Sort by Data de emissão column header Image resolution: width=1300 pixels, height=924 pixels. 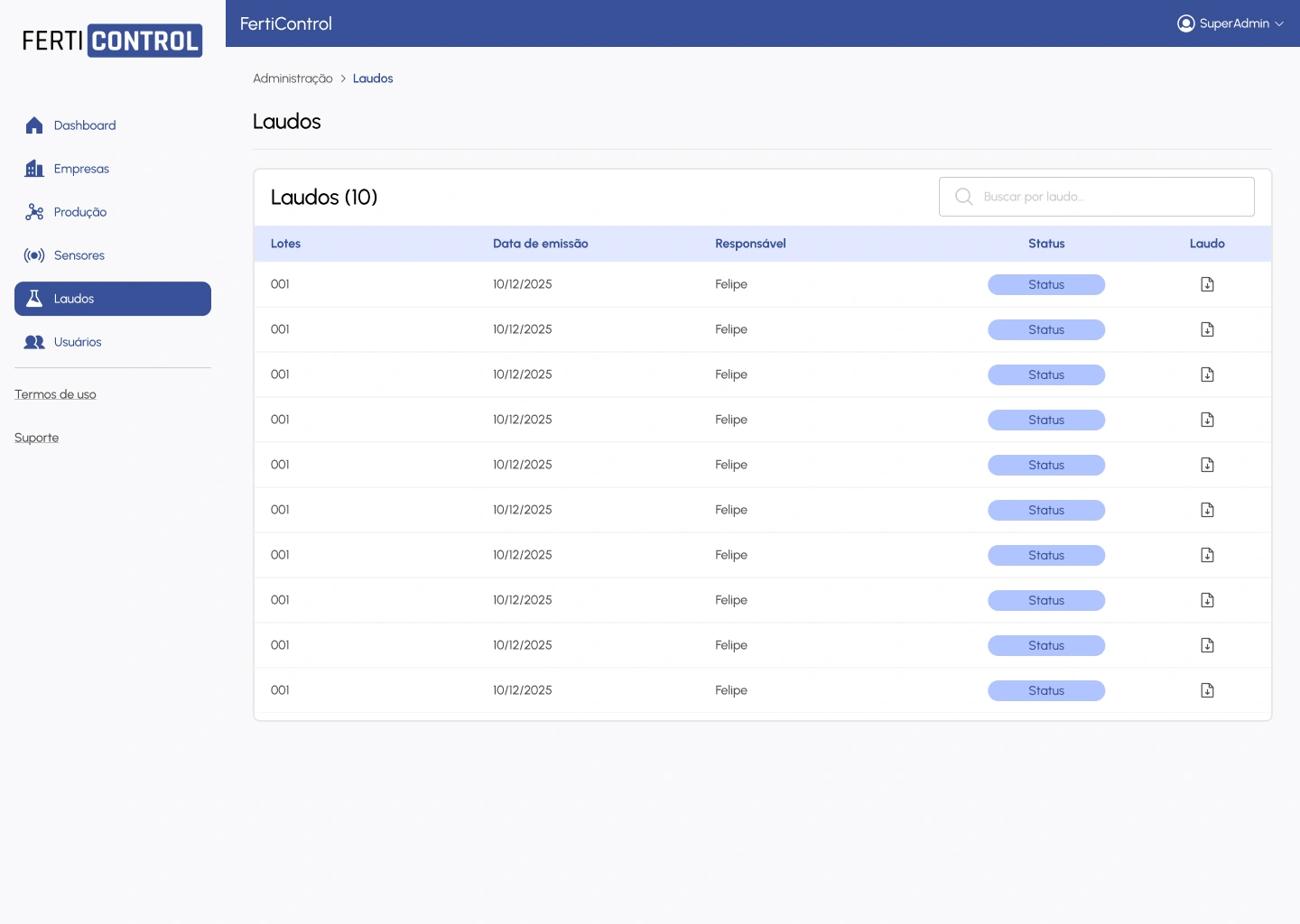pos(540,244)
